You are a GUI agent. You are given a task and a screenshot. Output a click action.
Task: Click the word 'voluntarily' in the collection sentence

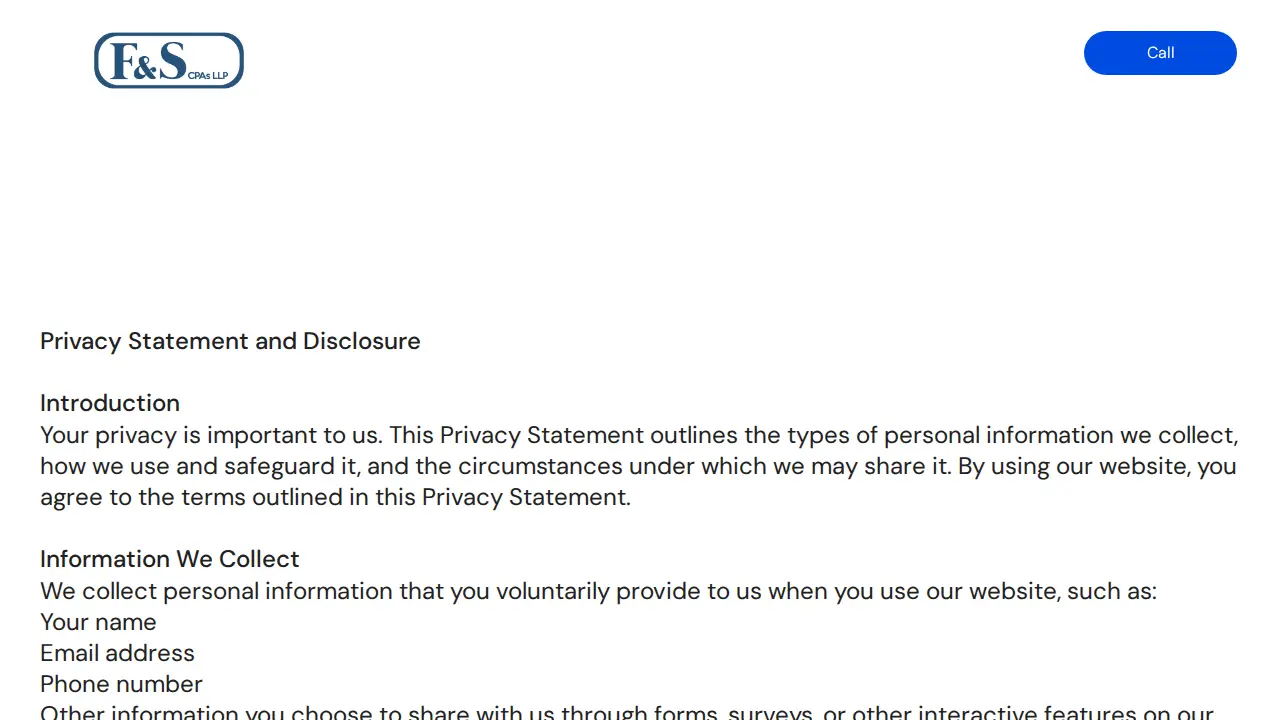click(552, 591)
